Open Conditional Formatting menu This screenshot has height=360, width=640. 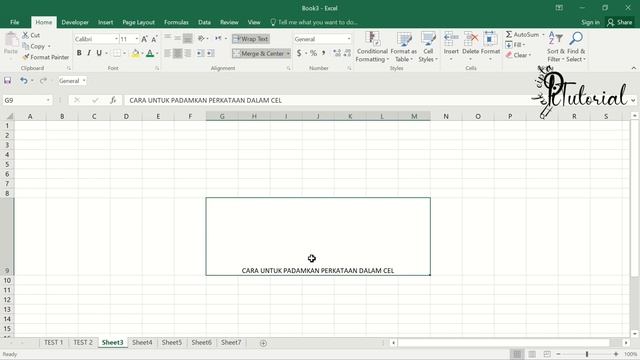372,47
